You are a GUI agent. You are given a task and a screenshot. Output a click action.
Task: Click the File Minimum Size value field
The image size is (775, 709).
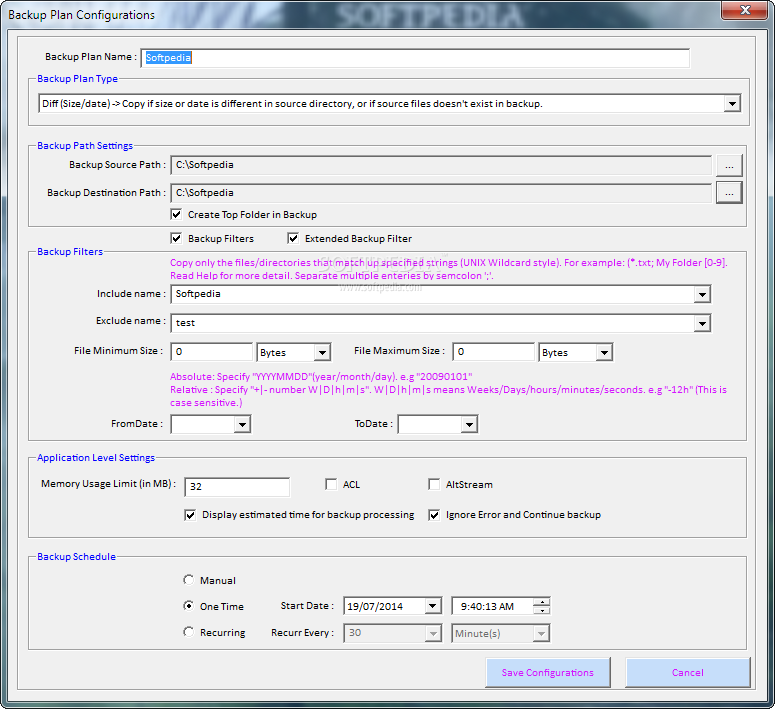[212, 352]
